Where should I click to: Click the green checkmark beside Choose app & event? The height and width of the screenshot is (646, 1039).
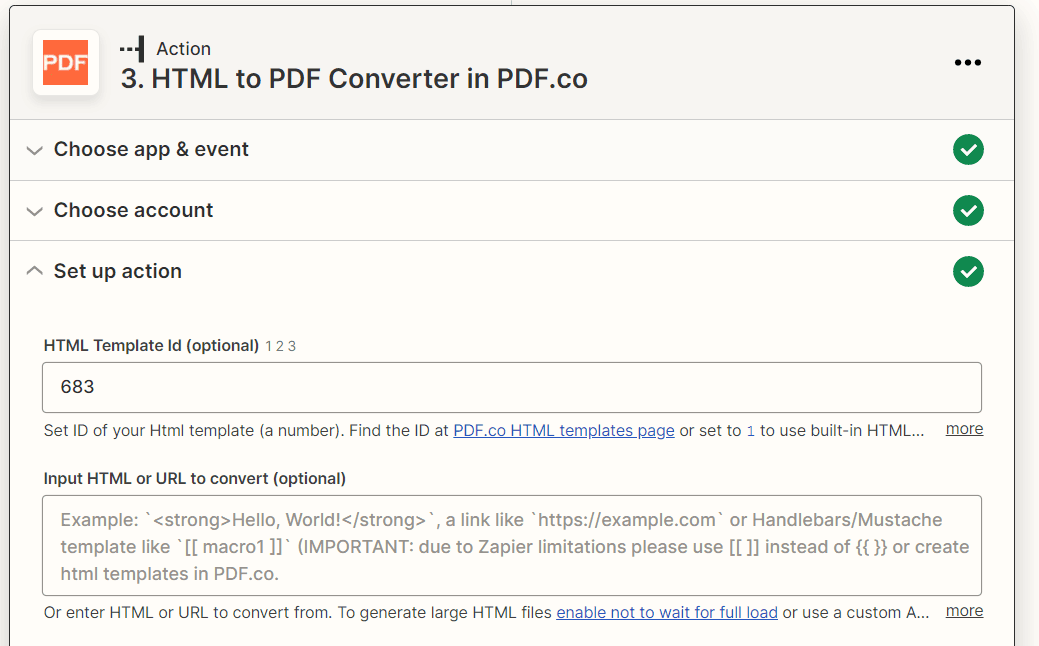pyautogui.click(x=968, y=150)
